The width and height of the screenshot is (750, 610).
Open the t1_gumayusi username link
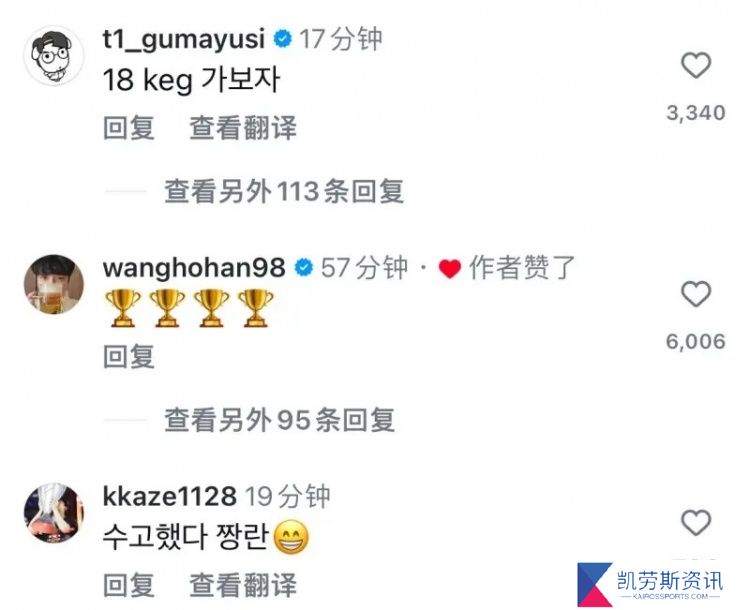pyautogui.click(x=184, y=40)
